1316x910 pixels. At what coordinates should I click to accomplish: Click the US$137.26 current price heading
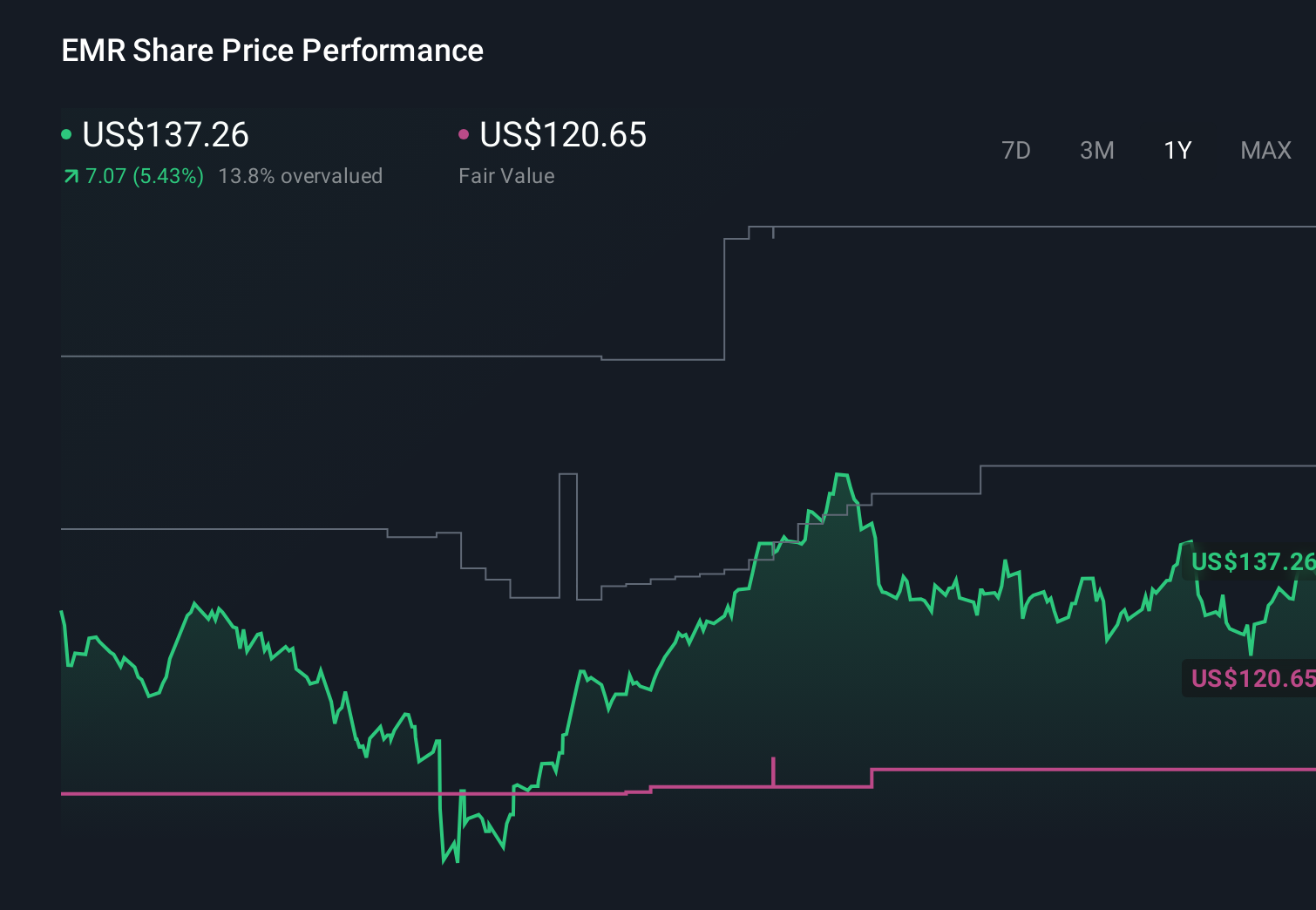pyautogui.click(x=166, y=134)
